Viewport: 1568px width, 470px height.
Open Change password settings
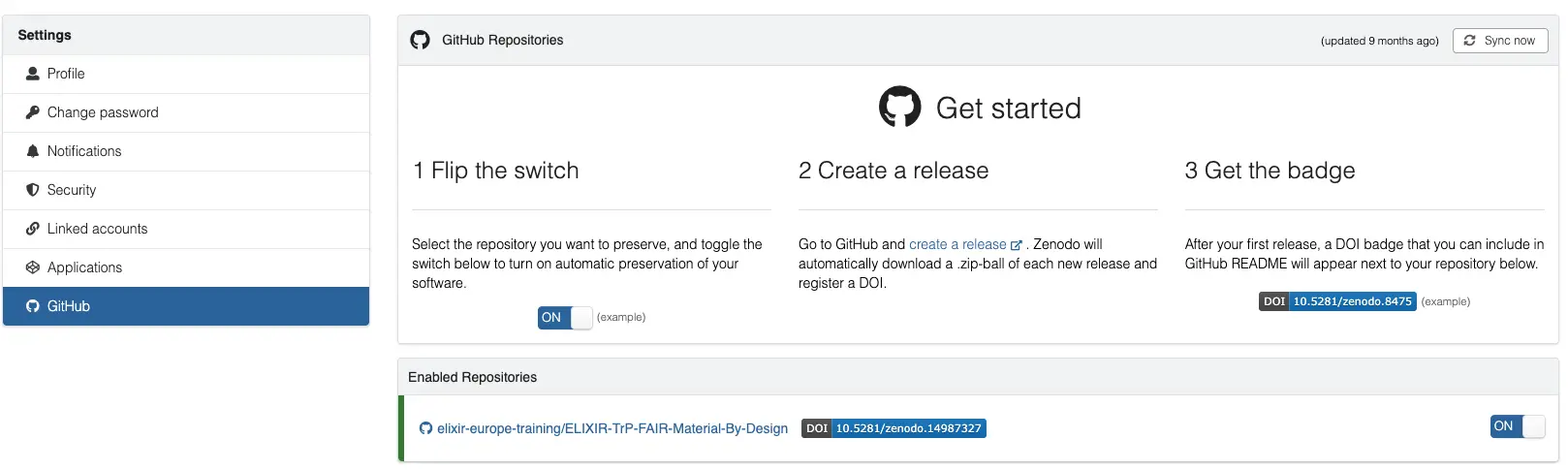[186, 112]
